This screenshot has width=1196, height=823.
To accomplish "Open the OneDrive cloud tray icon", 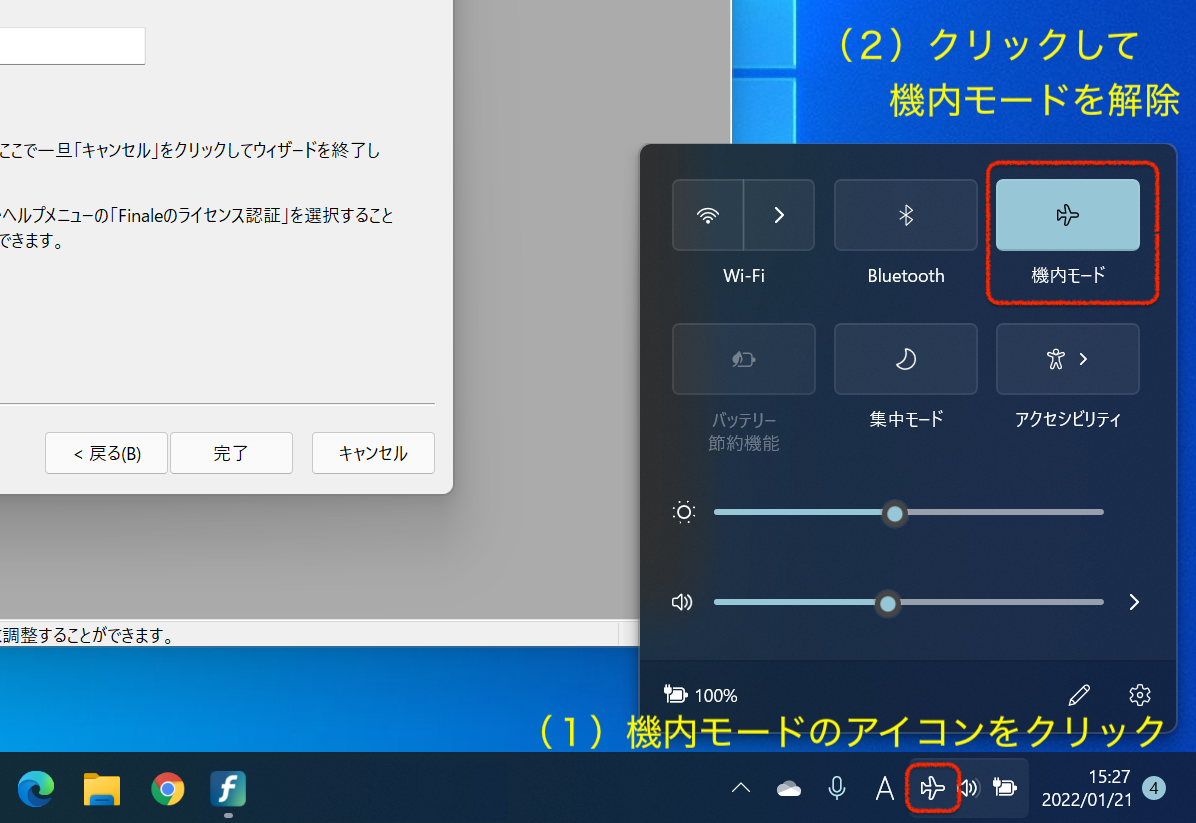I will 789,788.
